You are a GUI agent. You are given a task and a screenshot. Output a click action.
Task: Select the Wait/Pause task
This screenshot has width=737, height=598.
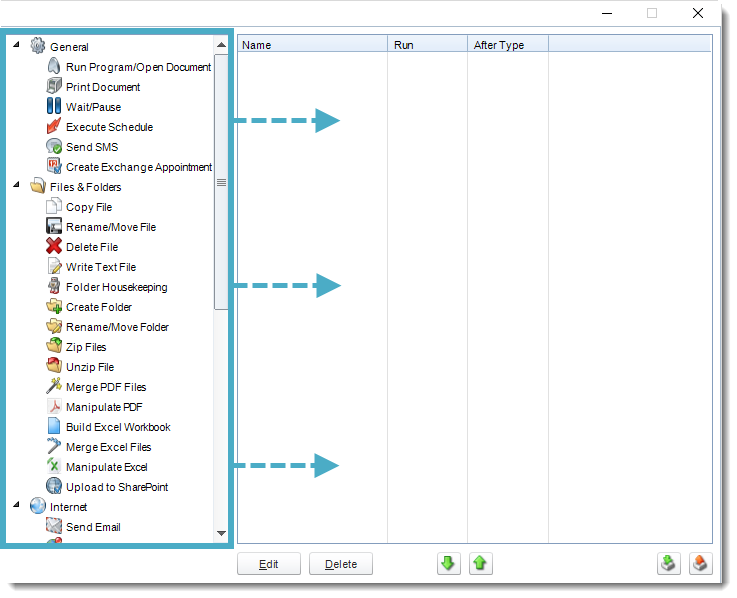[94, 107]
